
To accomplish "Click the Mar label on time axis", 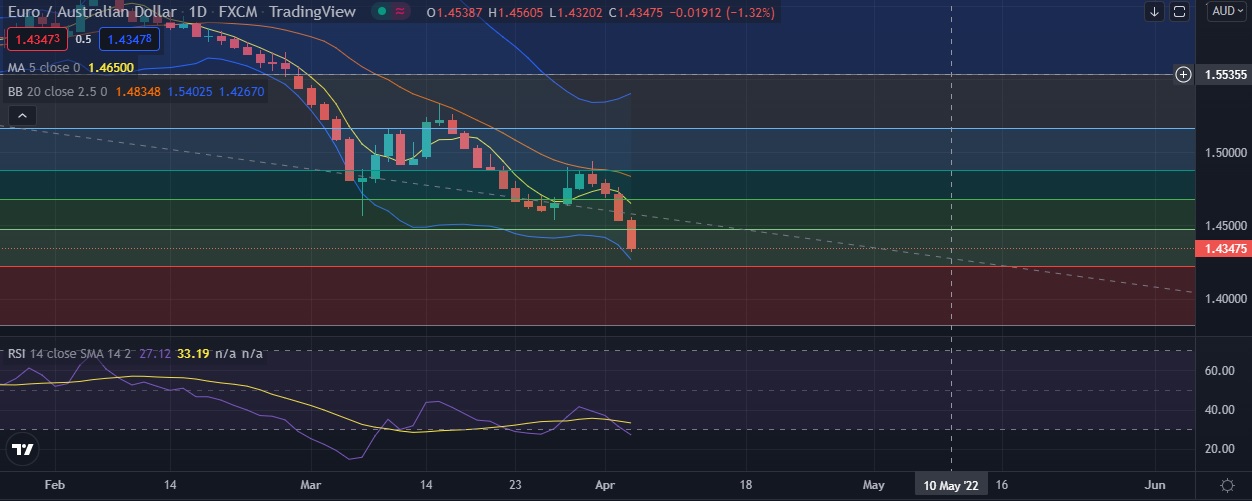I will (310, 485).
